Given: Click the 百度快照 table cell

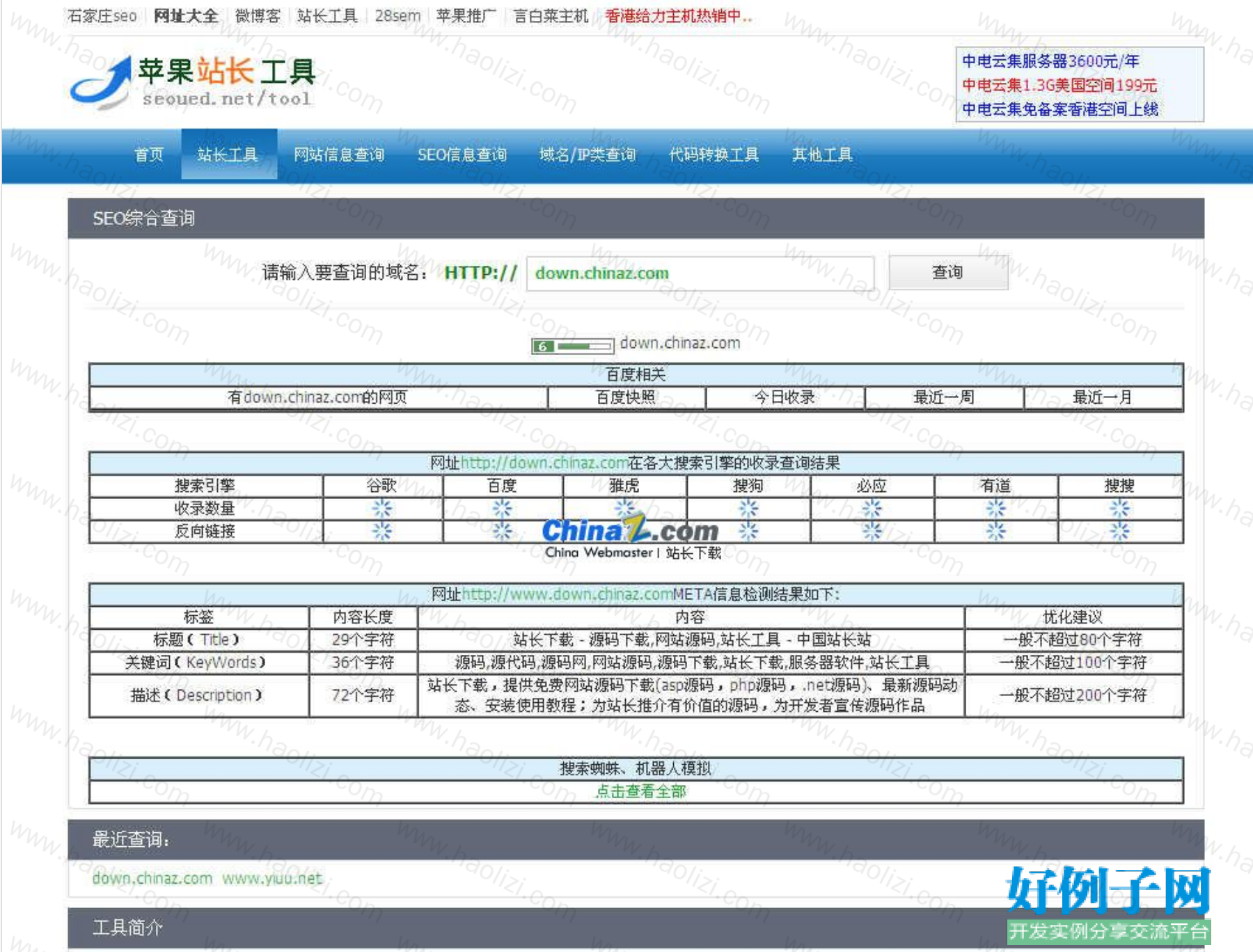Looking at the screenshot, I should tap(626, 397).
